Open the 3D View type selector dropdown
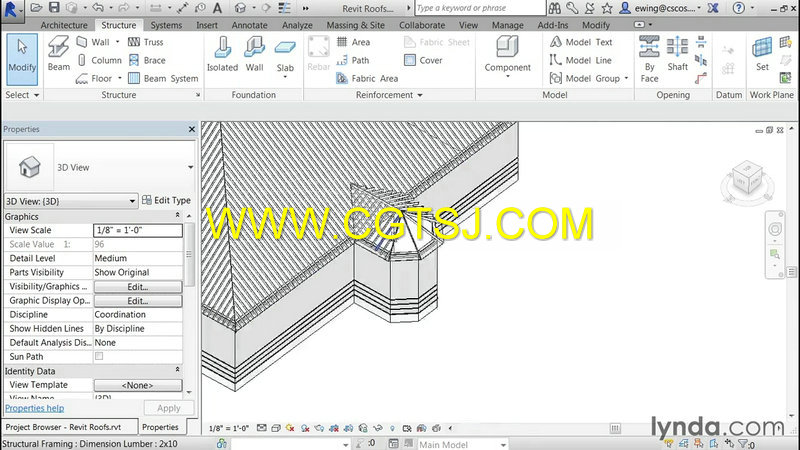 pos(190,167)
